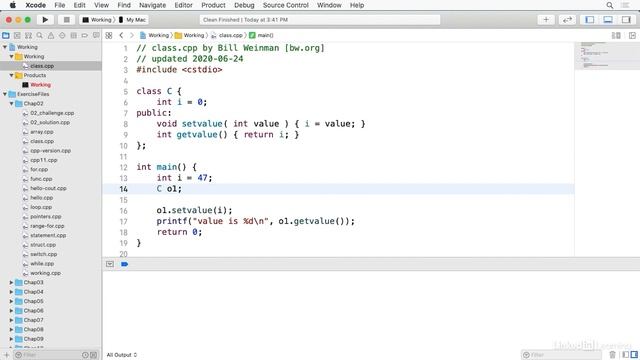
Task: Select the Find navigator icon
Action: (40, 36)
